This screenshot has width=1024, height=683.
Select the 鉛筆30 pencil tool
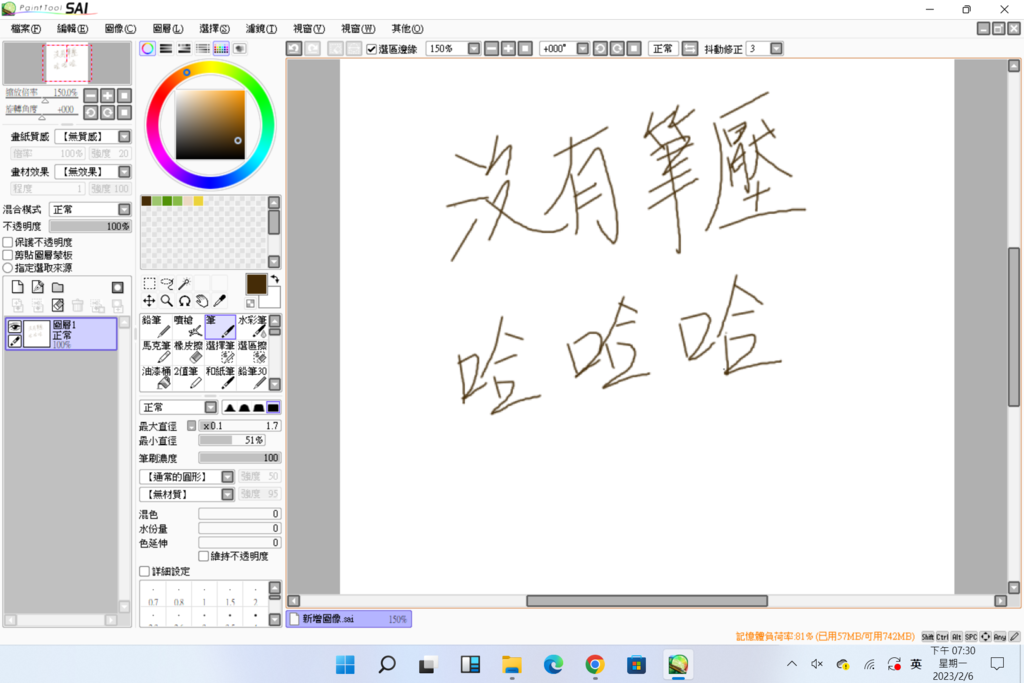[252, 377]
